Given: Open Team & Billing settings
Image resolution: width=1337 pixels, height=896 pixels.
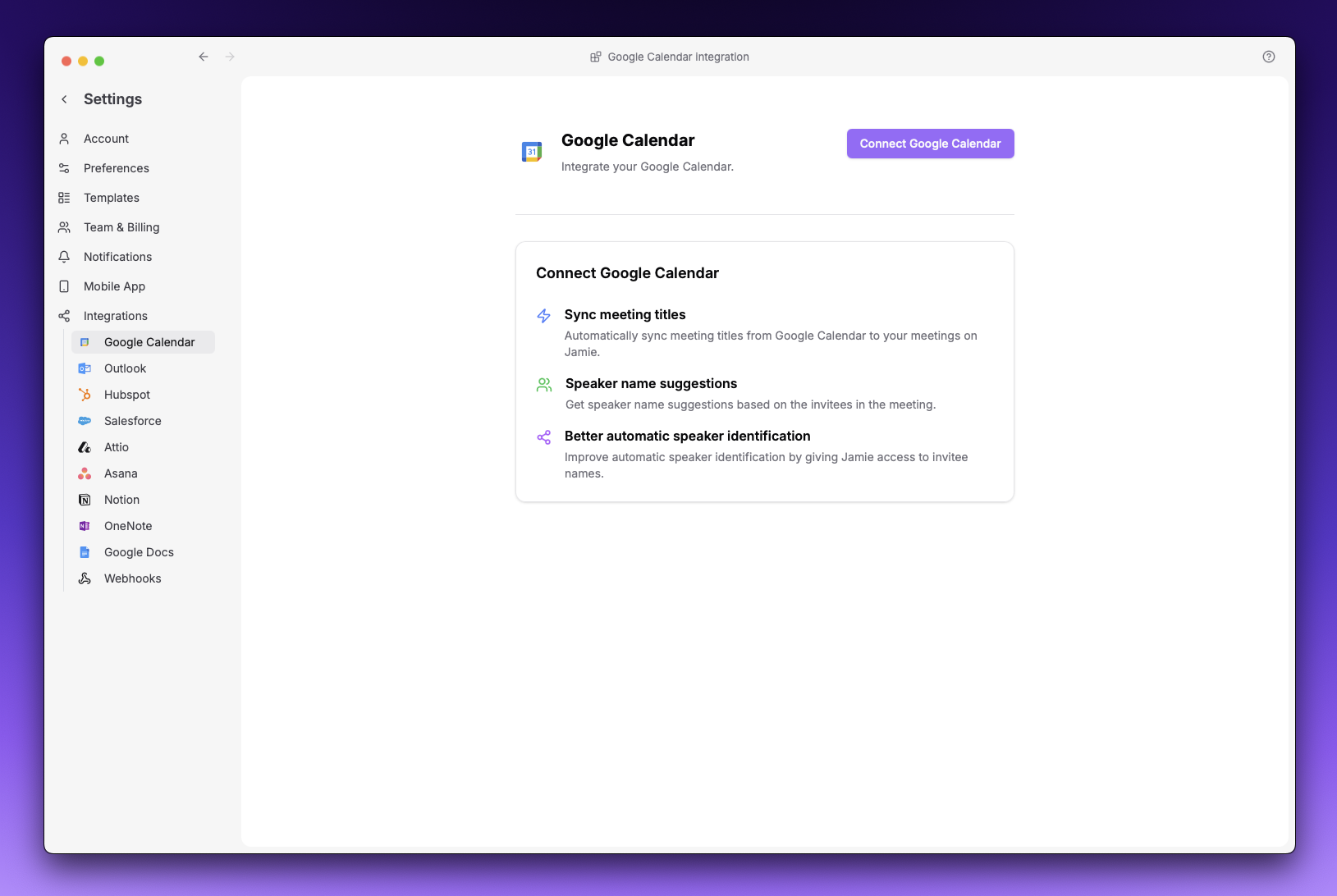Looking at the screenshot, I should coord(121,227).
